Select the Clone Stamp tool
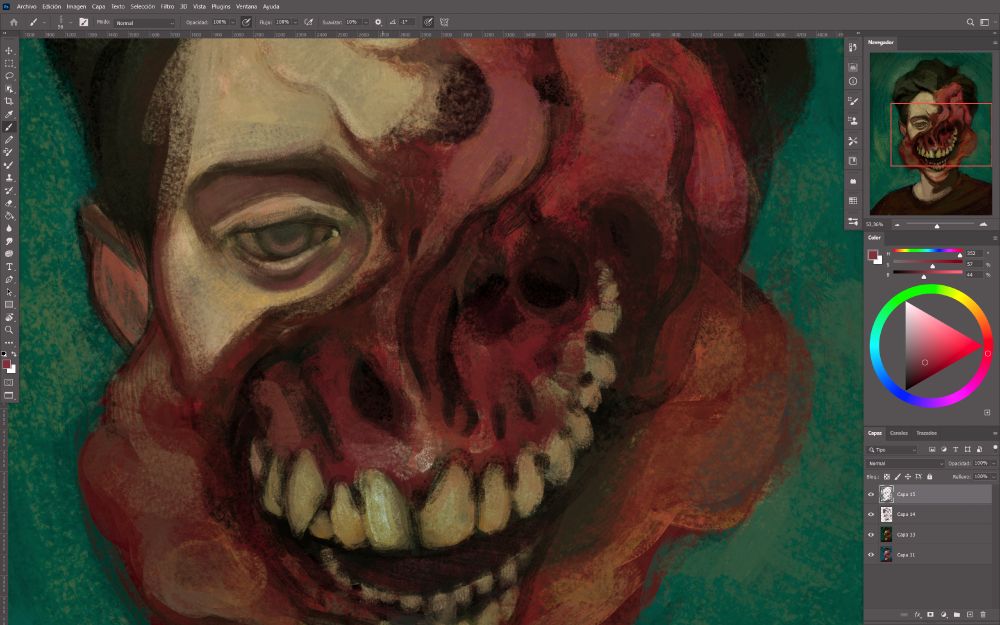This screenshot has width=1000, height=625. (9, 177)
